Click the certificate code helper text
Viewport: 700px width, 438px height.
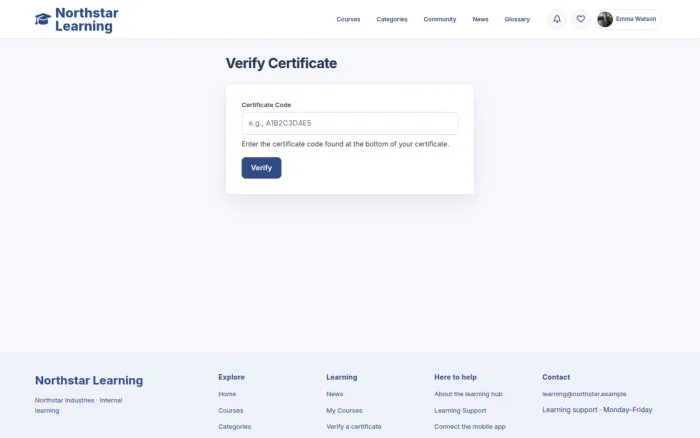coord(345,144)
